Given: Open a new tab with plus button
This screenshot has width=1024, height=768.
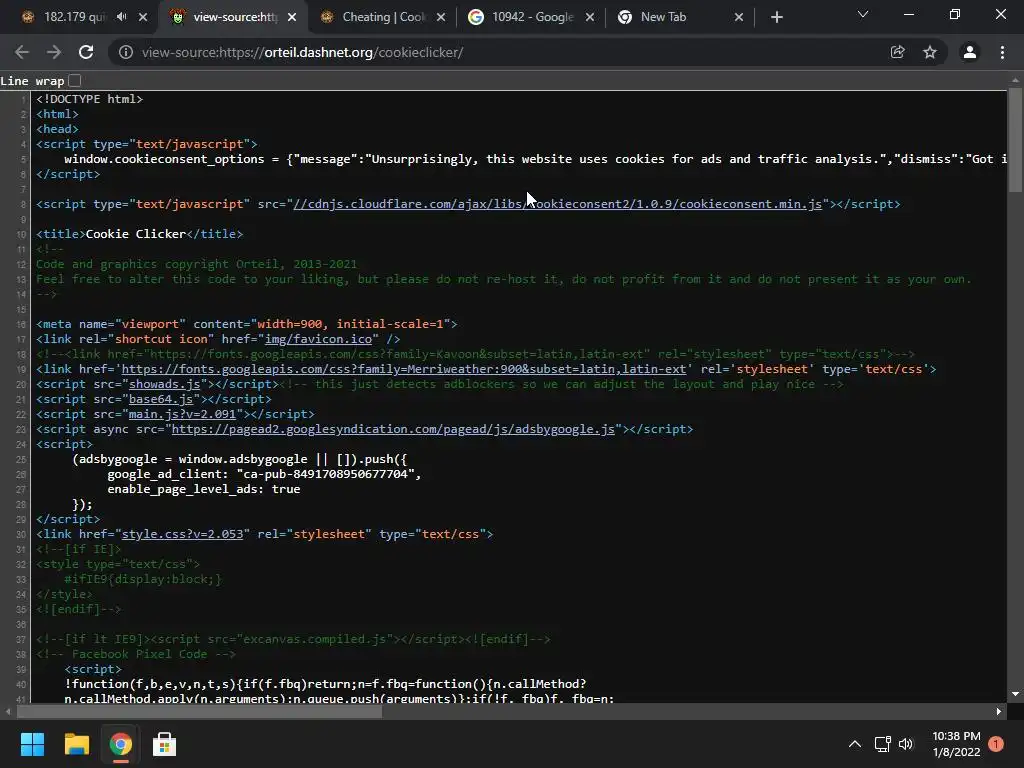Looking at the screenshot, I should (x=776, y=17).
